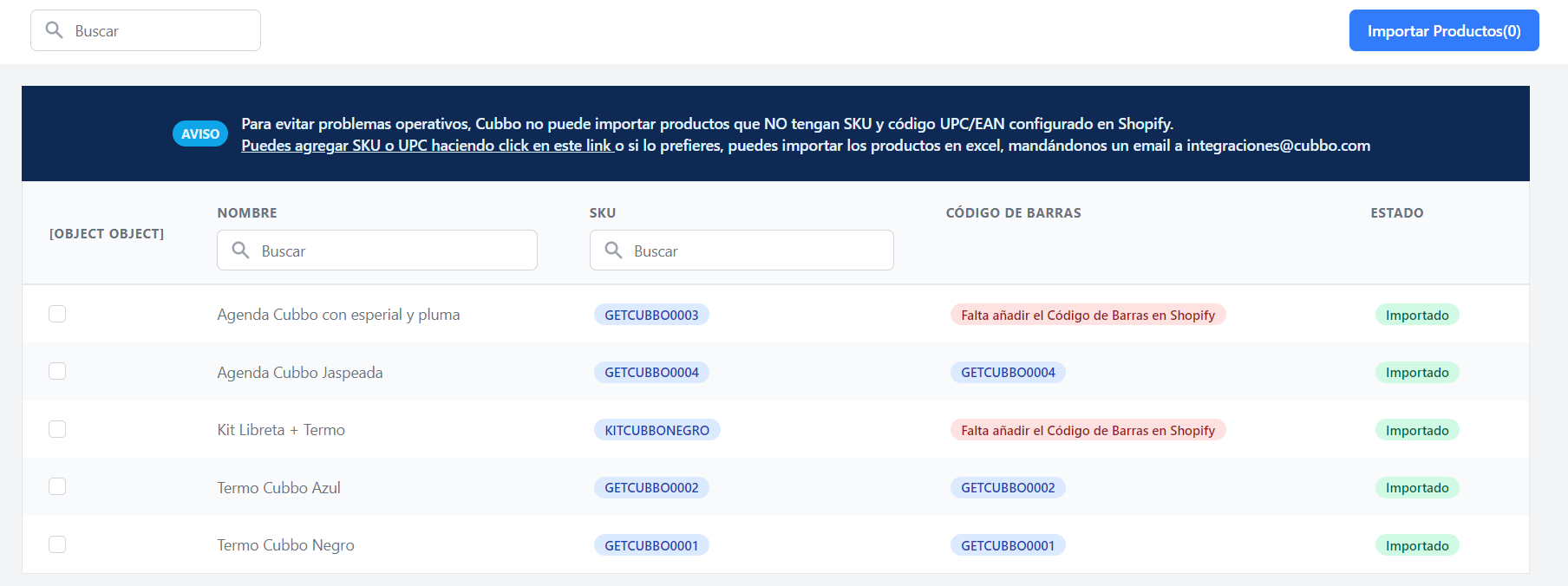Check the Kit Libreta + Termo row
The height and width of the screenshot is (586, 1568).
[57, 429]
